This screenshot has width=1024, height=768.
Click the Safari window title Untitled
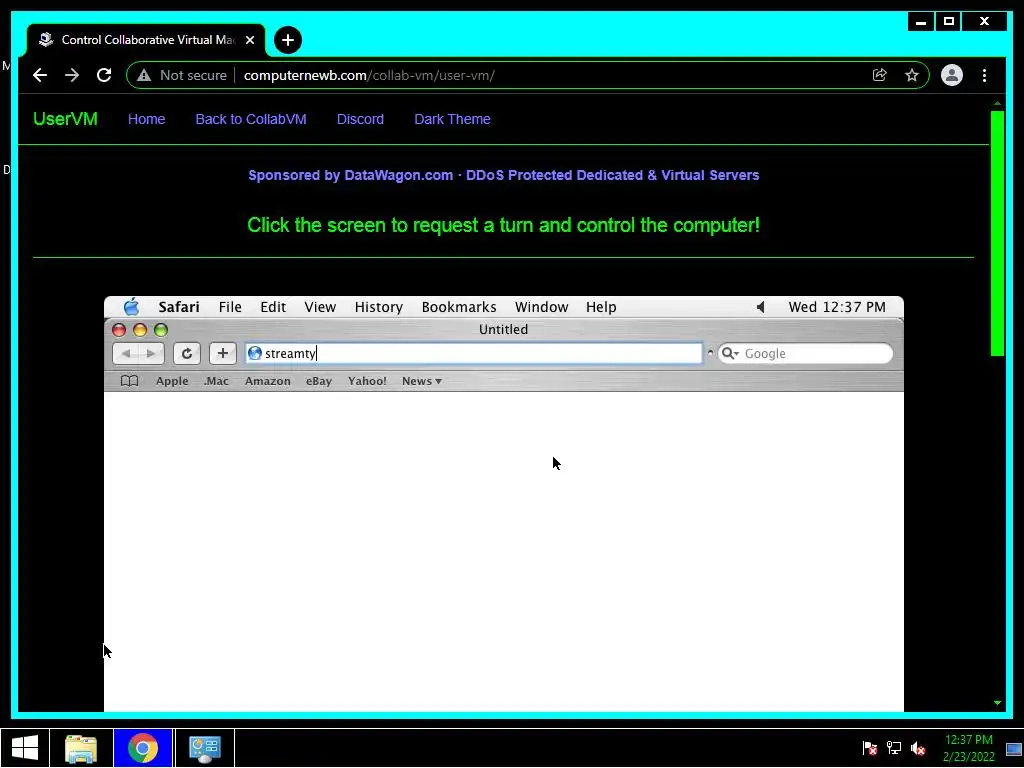[504, 329]
